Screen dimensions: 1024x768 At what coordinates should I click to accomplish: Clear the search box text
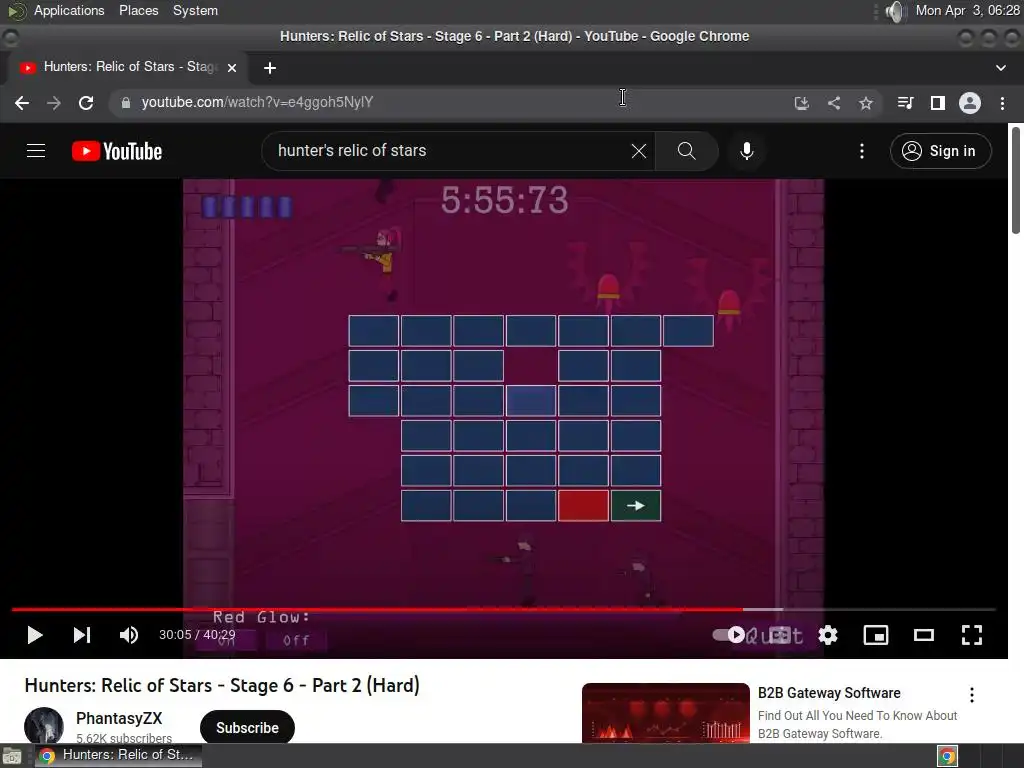(x=639, y=151)
